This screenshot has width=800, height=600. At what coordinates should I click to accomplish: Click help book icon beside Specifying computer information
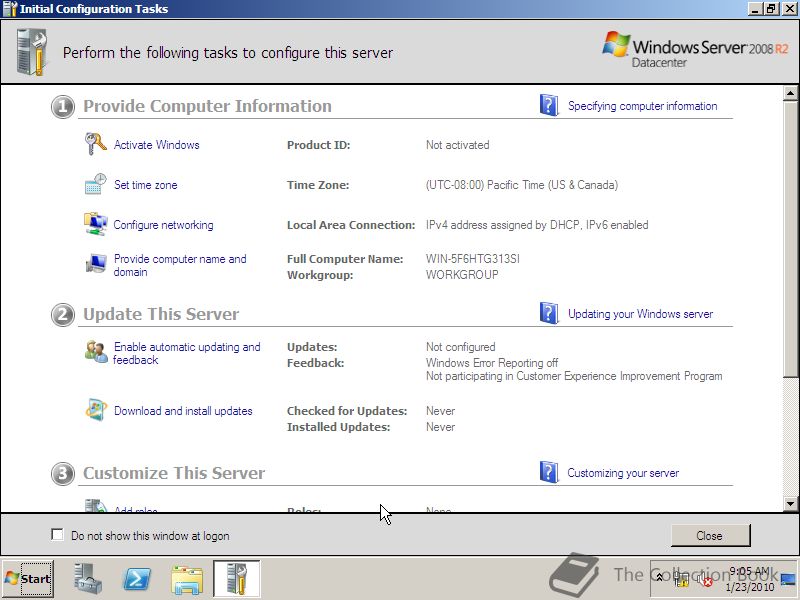[x=549, y=105]
